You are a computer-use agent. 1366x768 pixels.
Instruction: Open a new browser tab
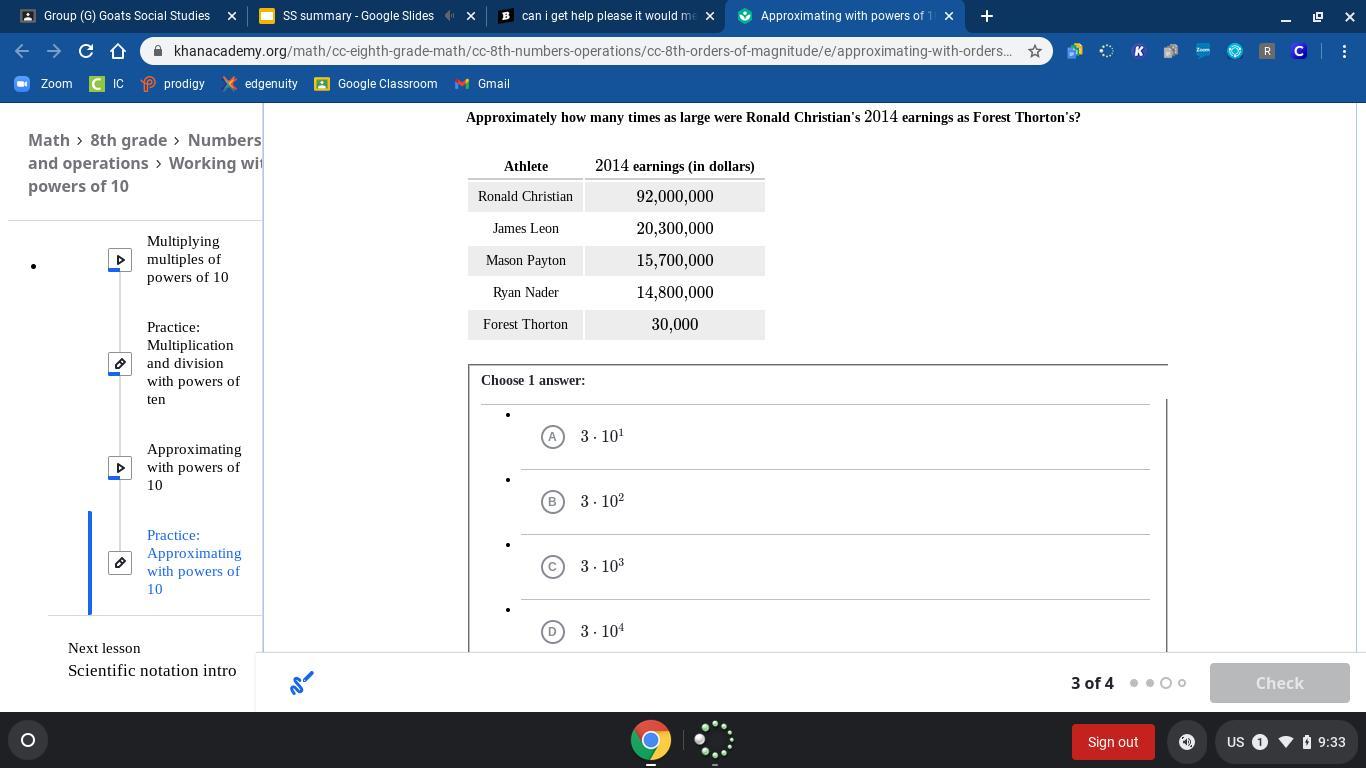tap(986, 16)
